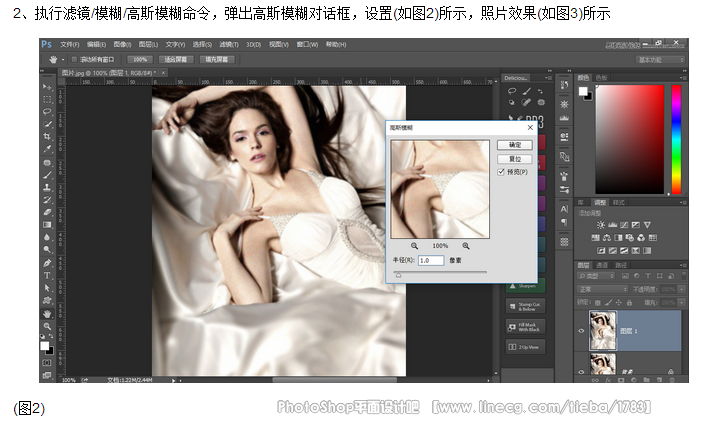Hide 图层 1 layer with eye icon
701x424 pixels.
[581, 331]
